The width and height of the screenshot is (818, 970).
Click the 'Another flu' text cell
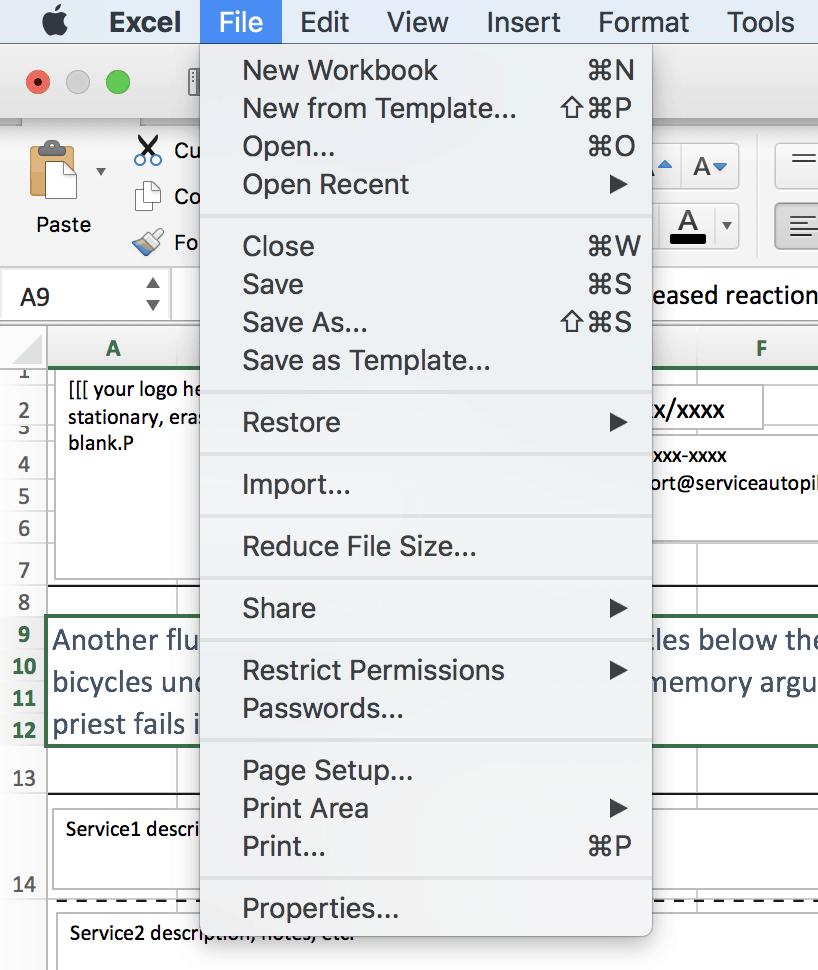[124, 681]
